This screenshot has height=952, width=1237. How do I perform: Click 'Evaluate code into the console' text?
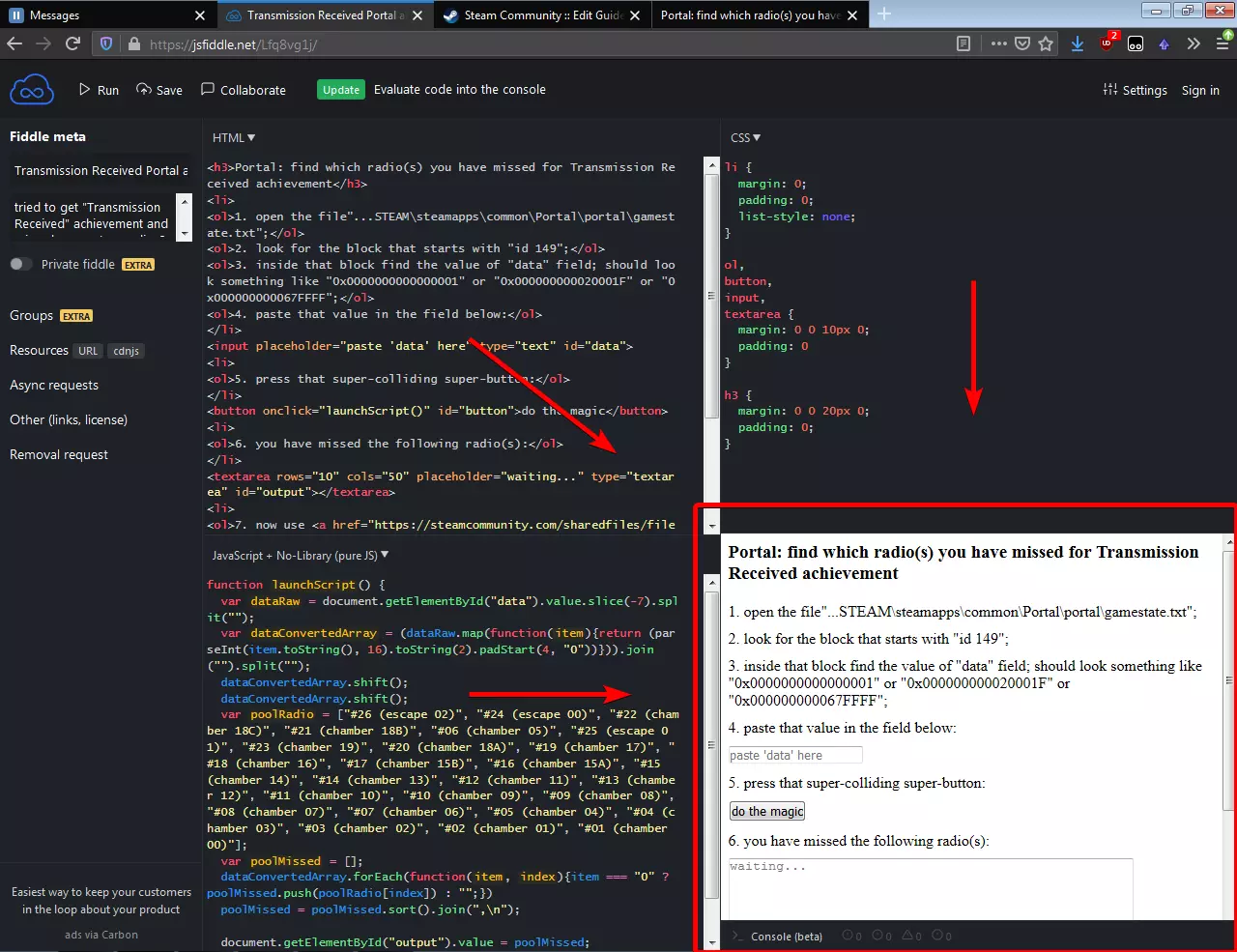[x=460, y=89]
